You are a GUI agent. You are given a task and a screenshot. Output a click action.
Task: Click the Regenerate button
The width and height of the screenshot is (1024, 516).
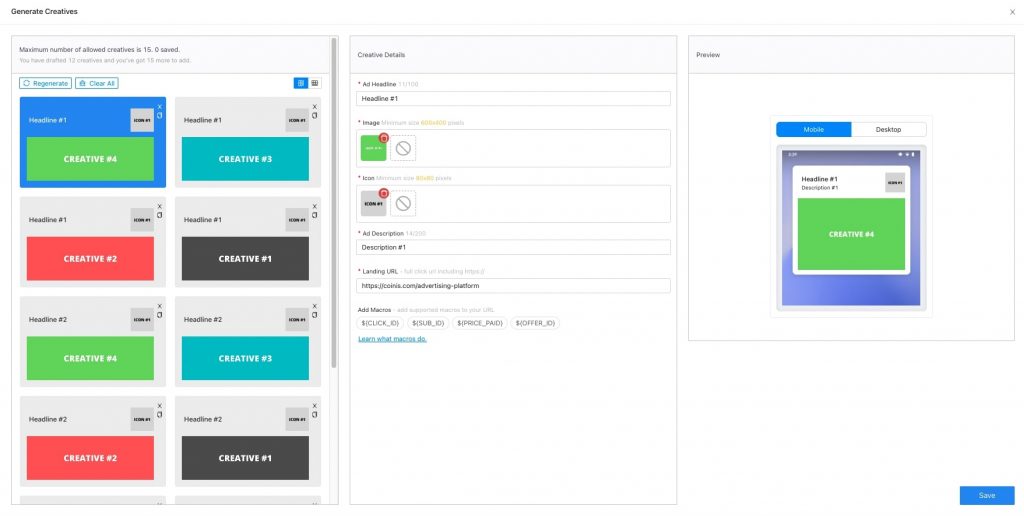pyautogui.click(x=45, y=84)
